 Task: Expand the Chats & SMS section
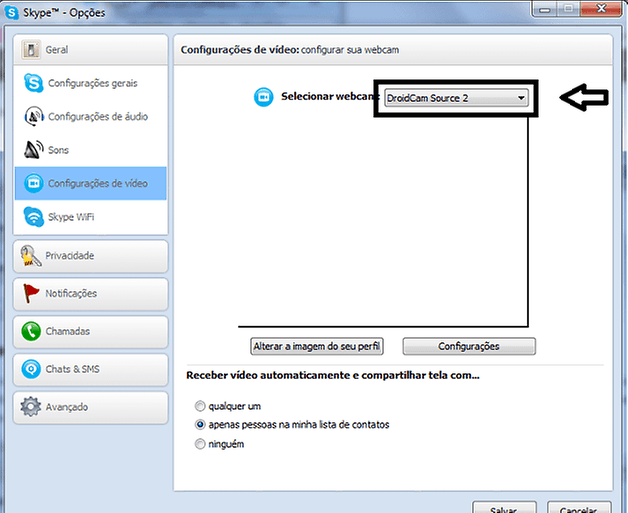pos(91,369)
